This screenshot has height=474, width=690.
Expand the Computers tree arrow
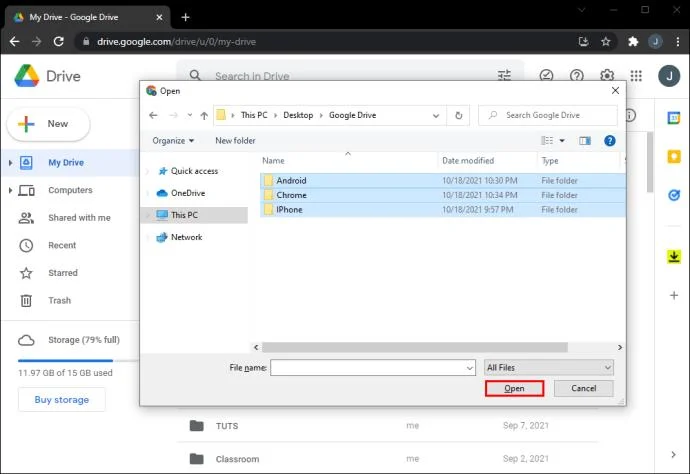10,190
